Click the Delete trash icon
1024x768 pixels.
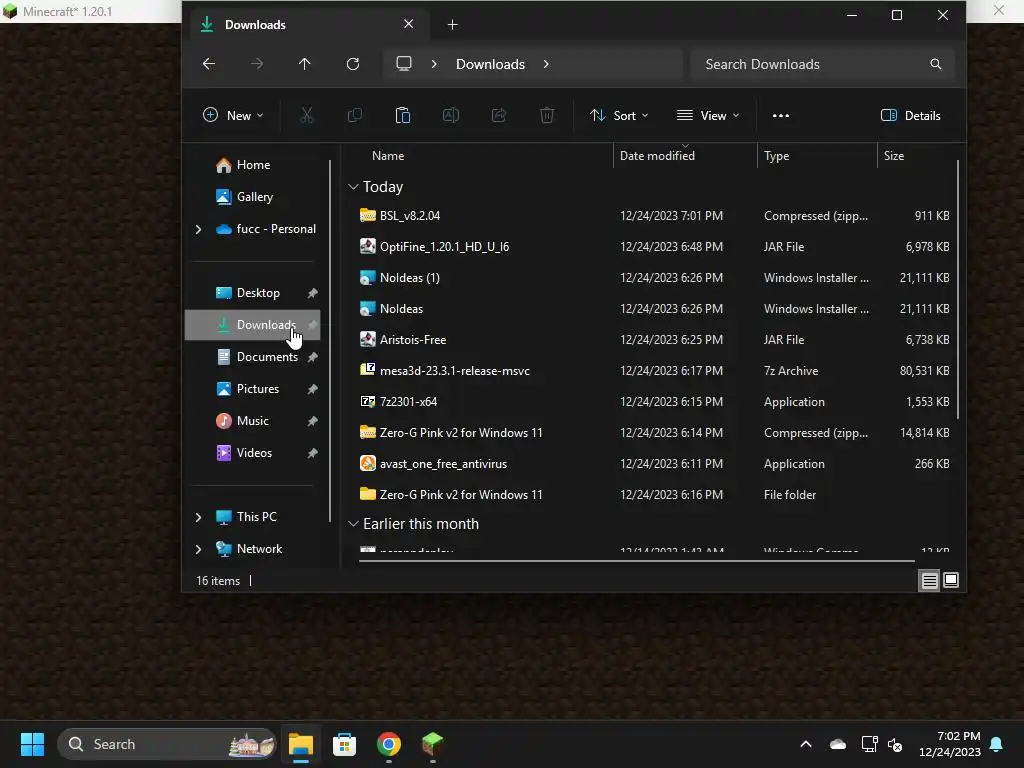(547, 116)
